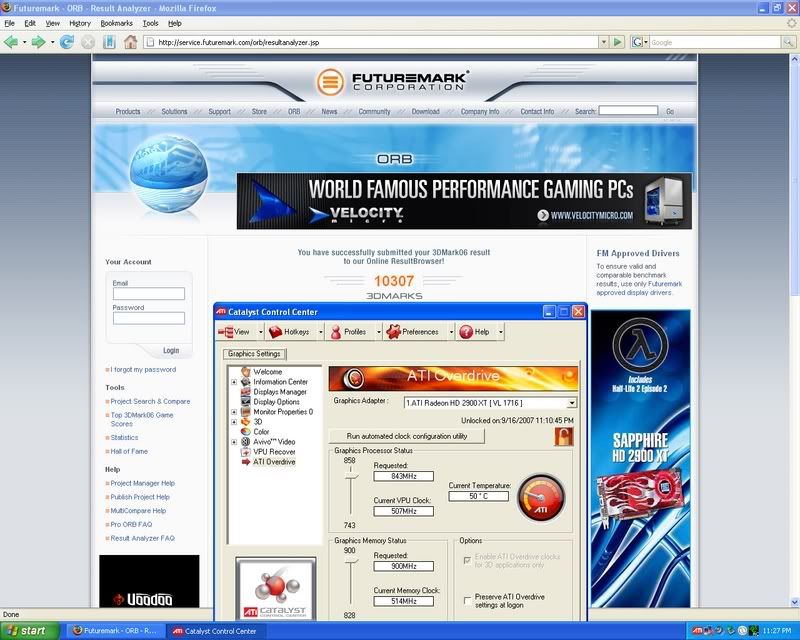Viewport: 800px width, 640px height.
Task: Open the Products item in Futuremark navigation
Action: click(128, 111)
